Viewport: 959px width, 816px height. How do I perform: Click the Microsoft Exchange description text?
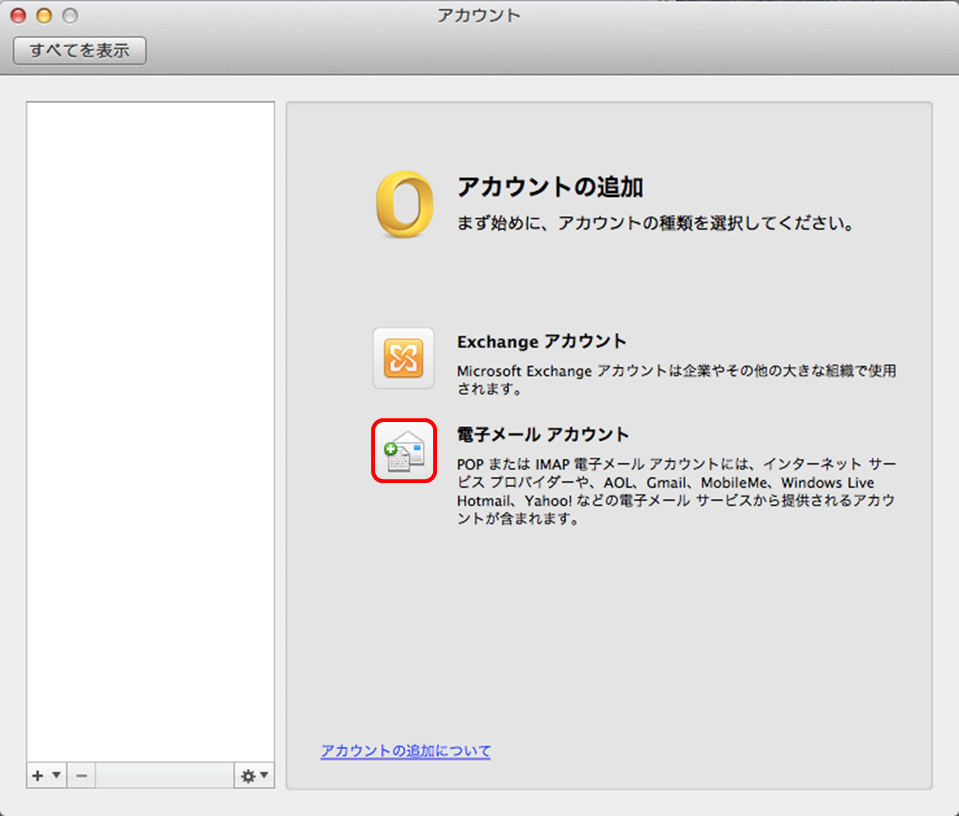[x=676, y=379]
